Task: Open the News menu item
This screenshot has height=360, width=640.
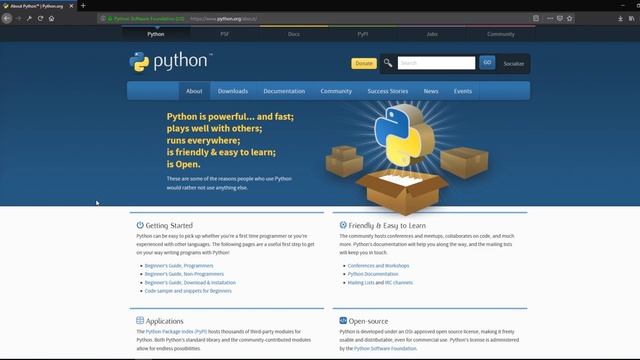Action: (x=431, y=91)
